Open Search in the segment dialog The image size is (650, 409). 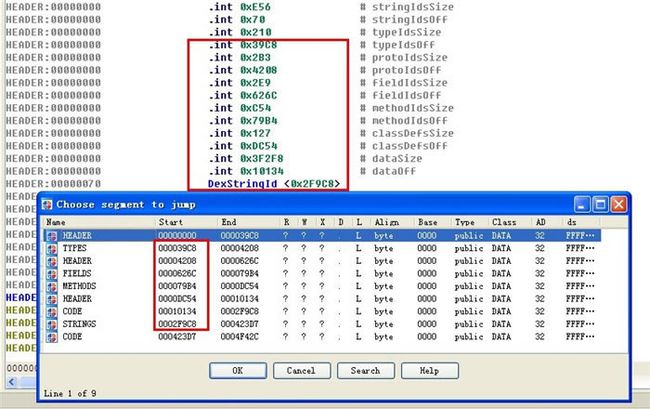click(x=365, y=370)
